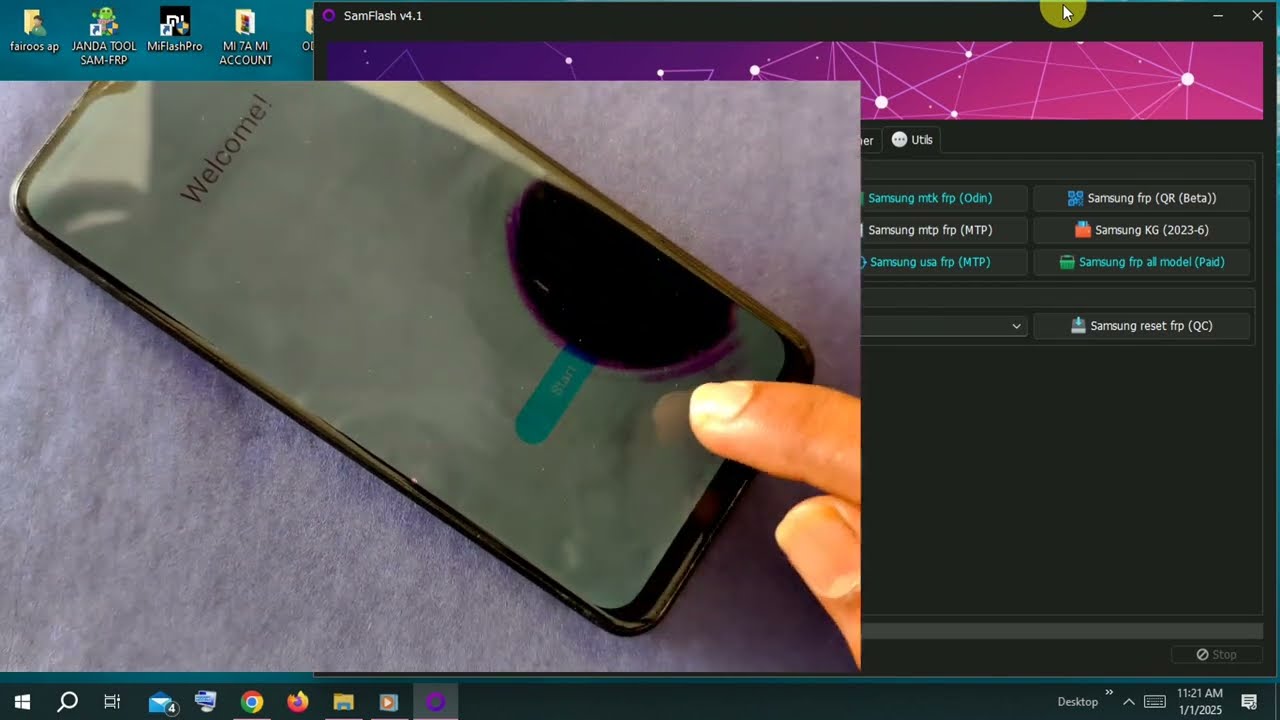
Task: Open the media player icon on the taskbar
Action: (x=389, y=702)
